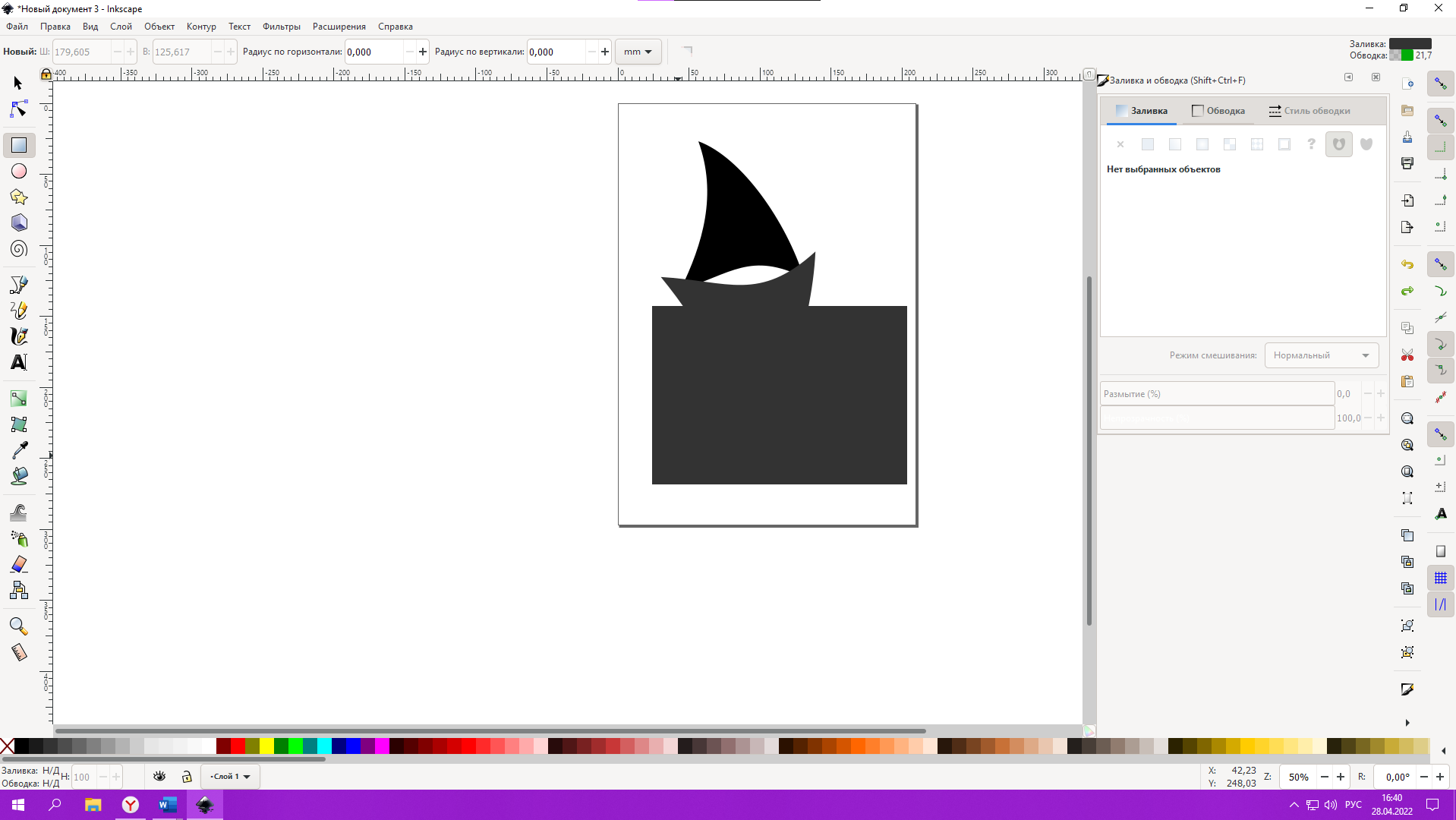Minimize the Fill and Stroke dock panel
This screenshot has height=820, width=1456.
tap(1348, 77)
